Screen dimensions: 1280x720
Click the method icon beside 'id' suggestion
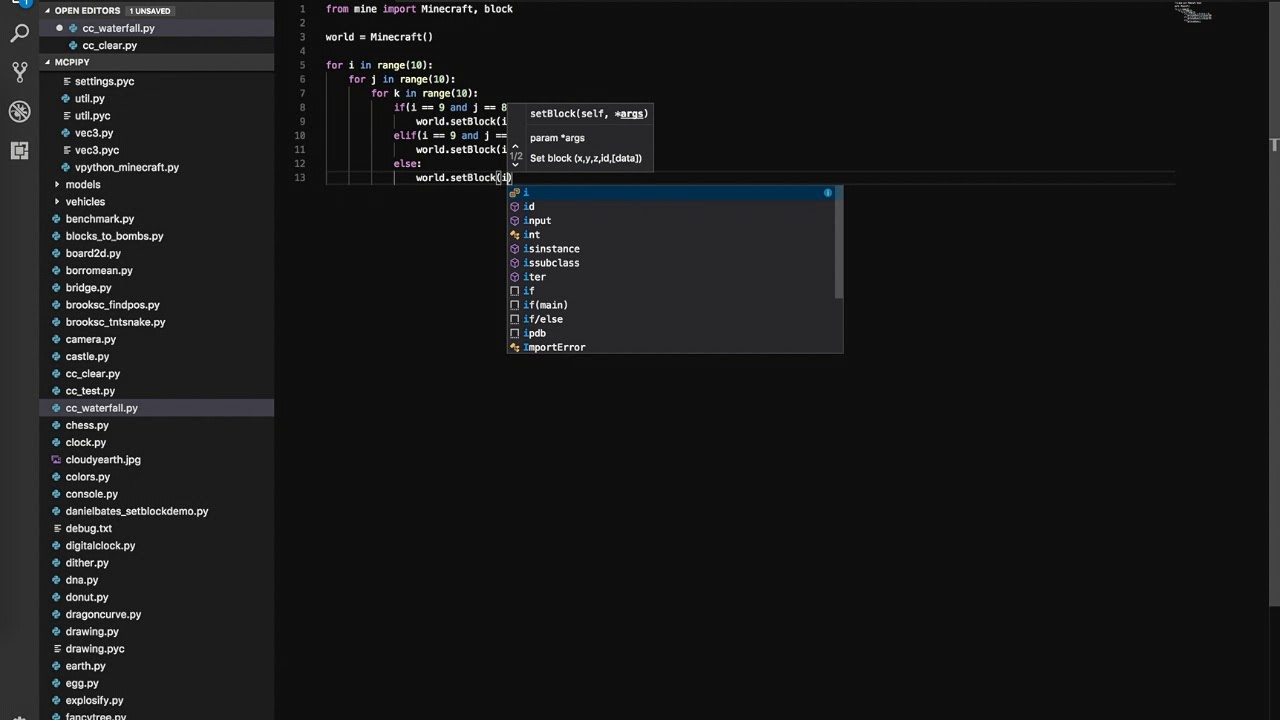coord(515,207)
